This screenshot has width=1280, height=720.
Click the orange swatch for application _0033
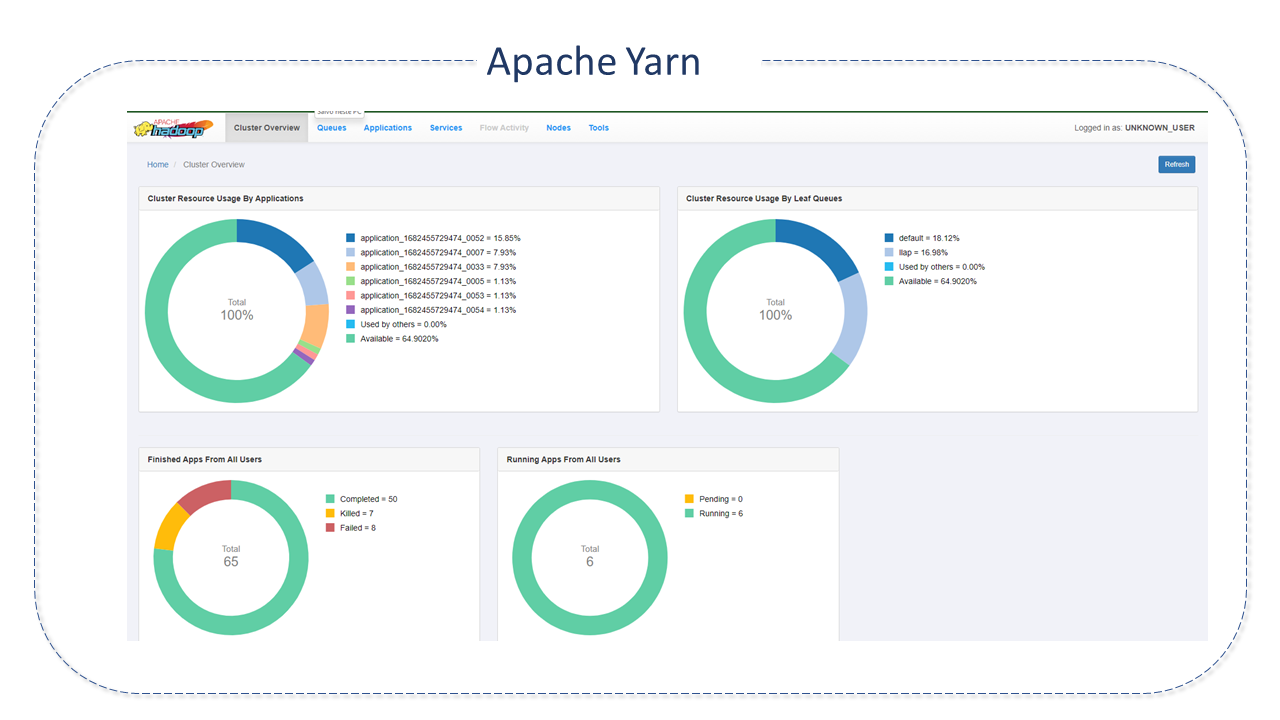(351, 267)
